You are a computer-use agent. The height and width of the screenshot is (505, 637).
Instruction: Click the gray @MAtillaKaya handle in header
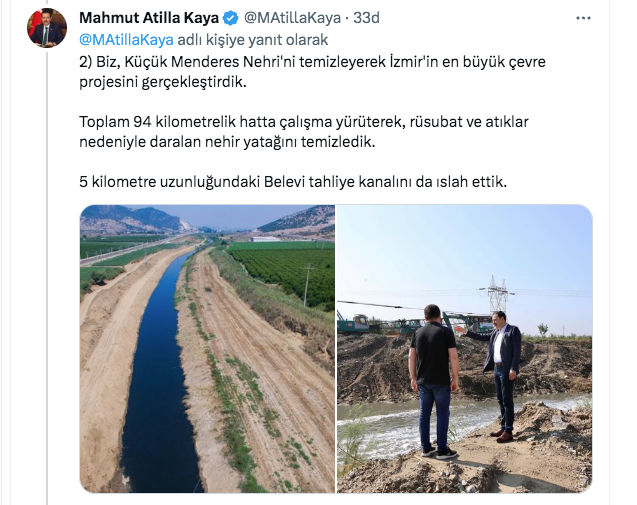point(292,18)
